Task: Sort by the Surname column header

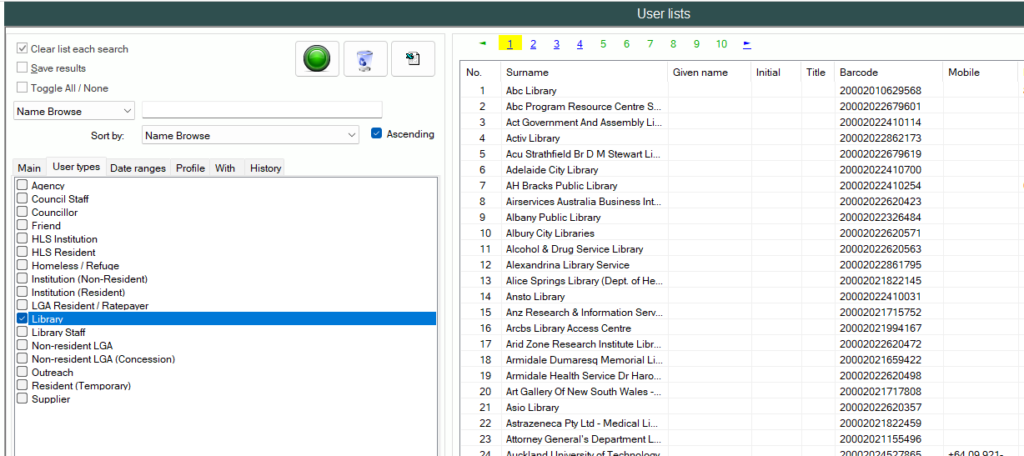Action: (x=584, y=73)
